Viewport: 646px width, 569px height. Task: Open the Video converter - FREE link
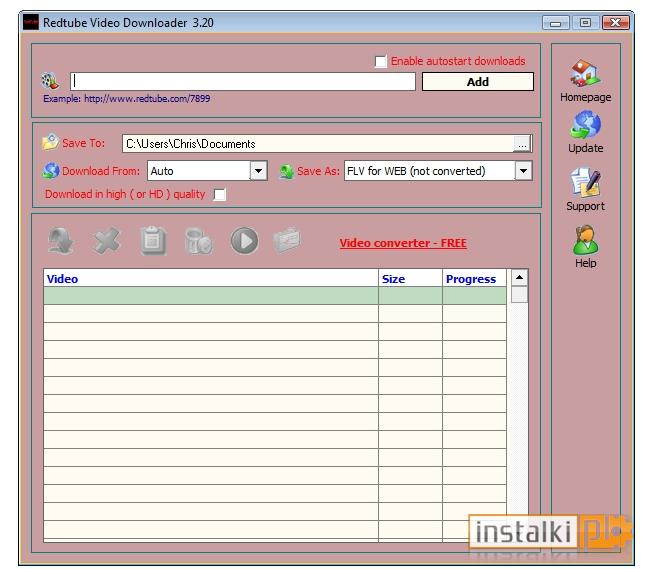point(403,243)
